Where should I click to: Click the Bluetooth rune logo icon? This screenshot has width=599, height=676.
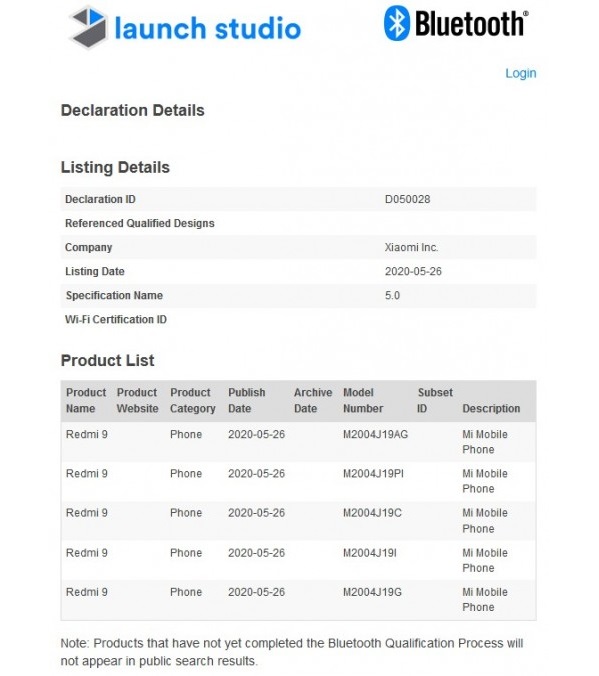396,23
